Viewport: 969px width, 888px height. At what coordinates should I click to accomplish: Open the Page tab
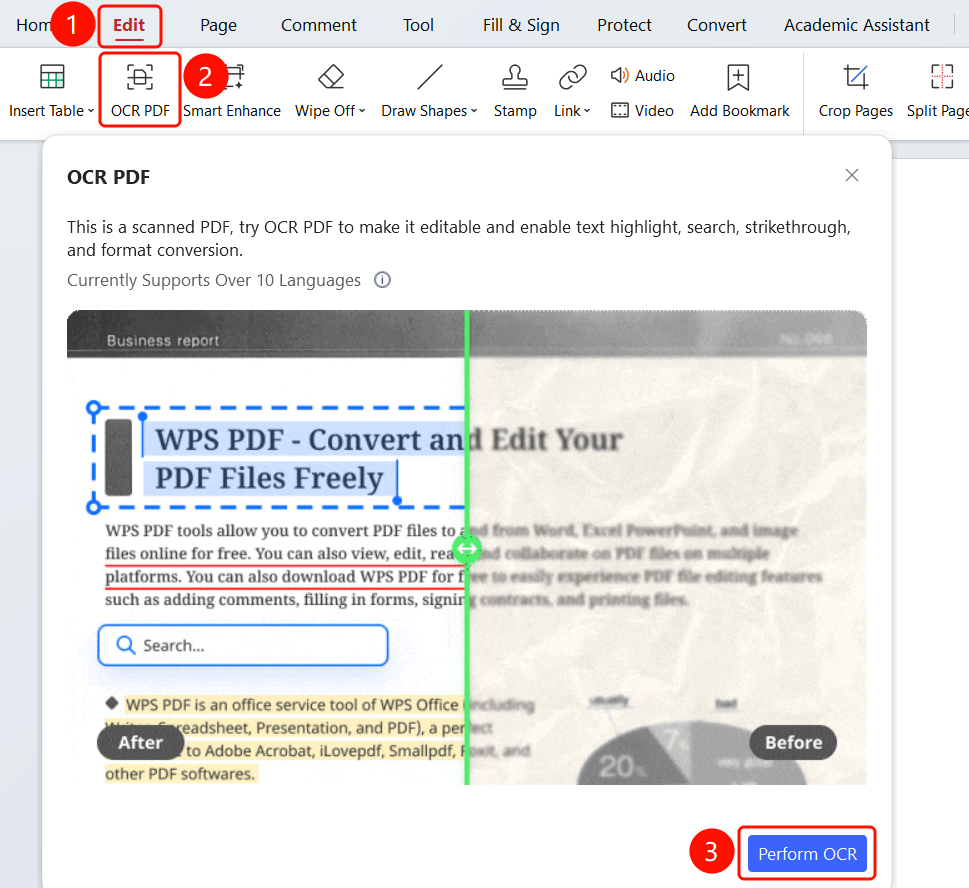218,25
